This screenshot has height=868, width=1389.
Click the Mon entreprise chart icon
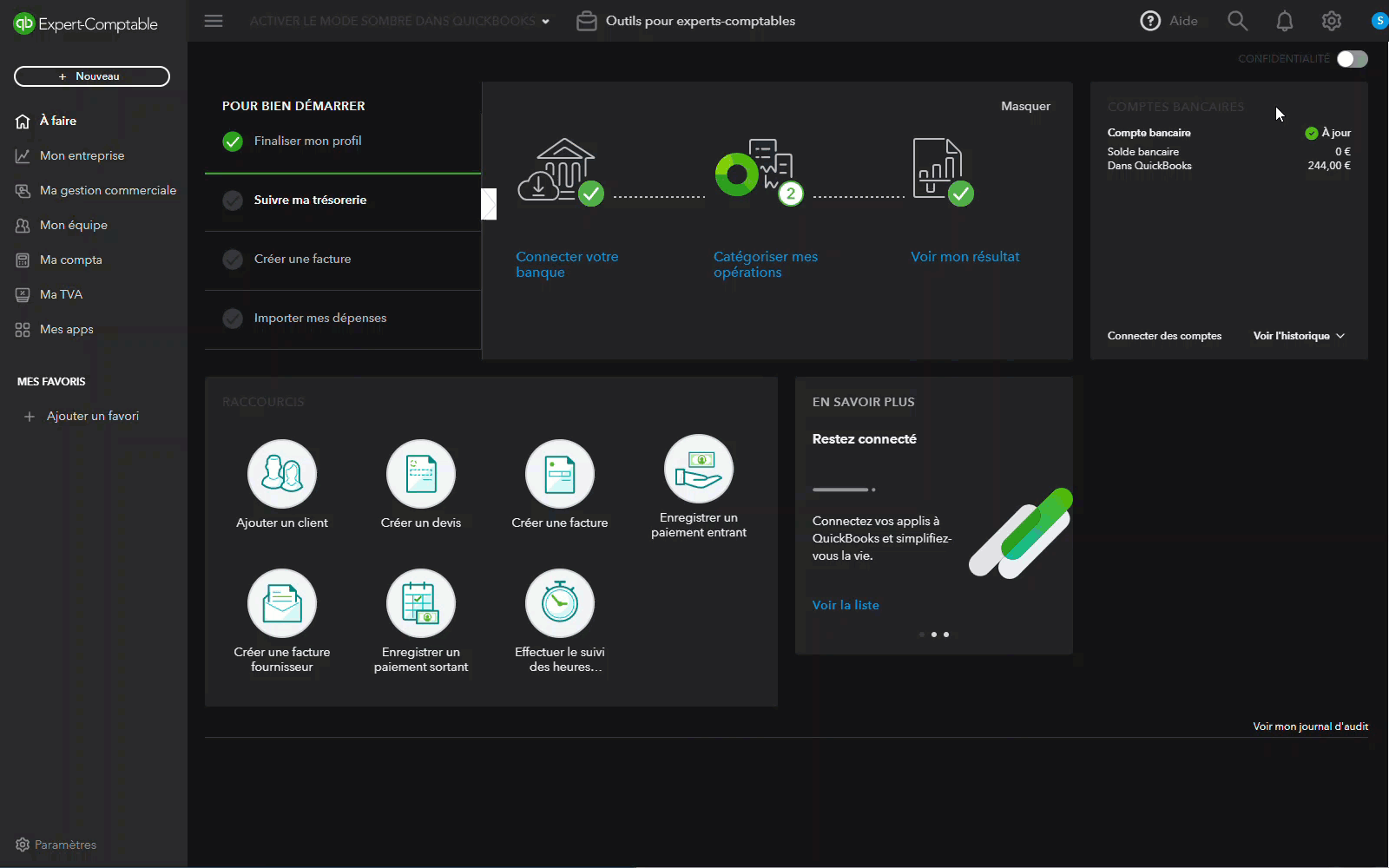pos(23,156)
